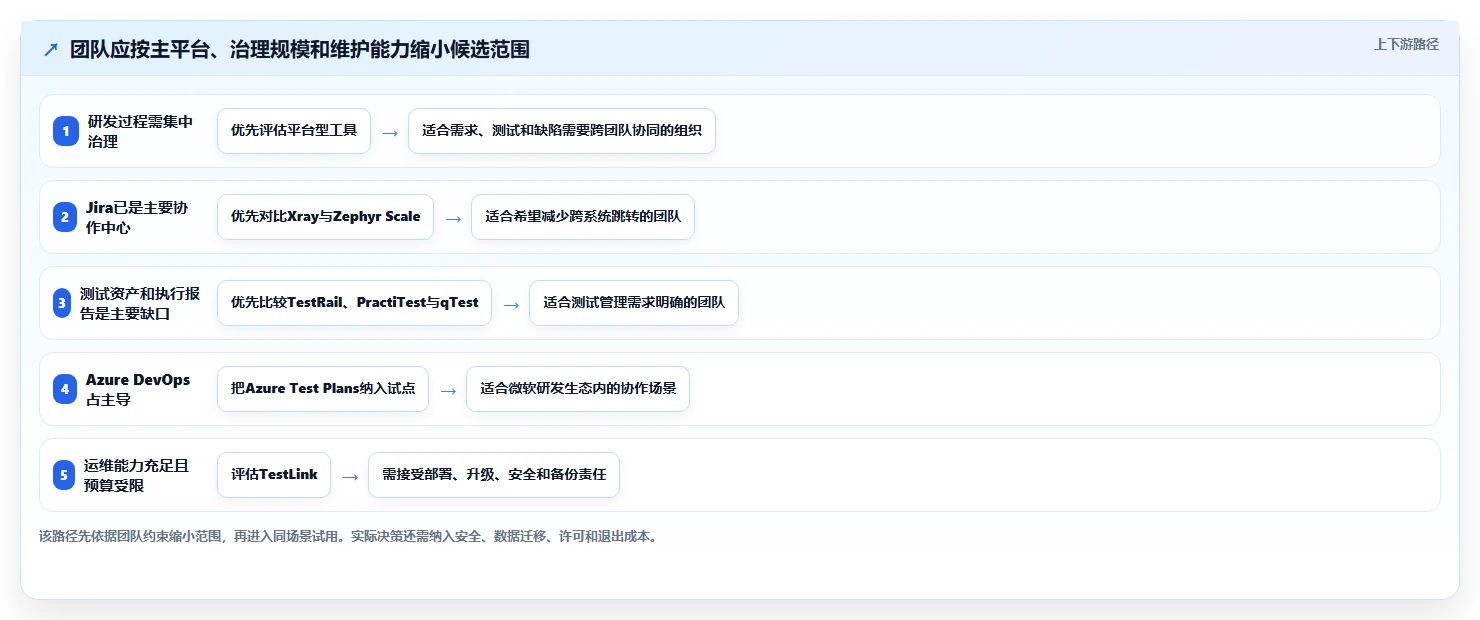The width and height of the screenshot is (1480, 620).
Task: Click the footnote starting with 该路径先依据团队约束
Action: coord(349,537)
